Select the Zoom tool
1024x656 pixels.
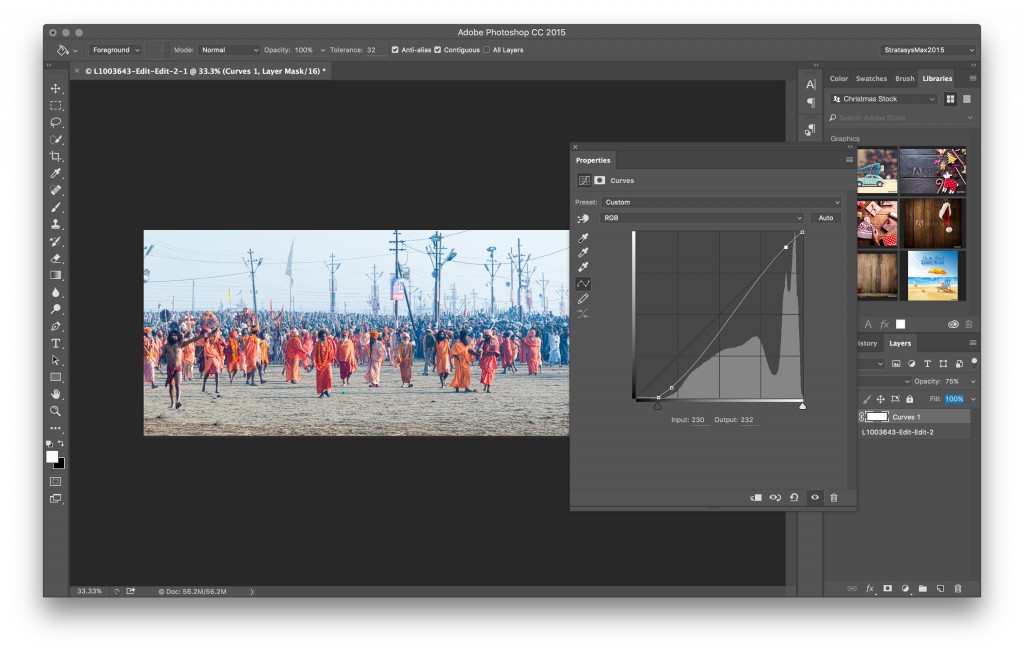pyautogui.click(x=55, y=410)
